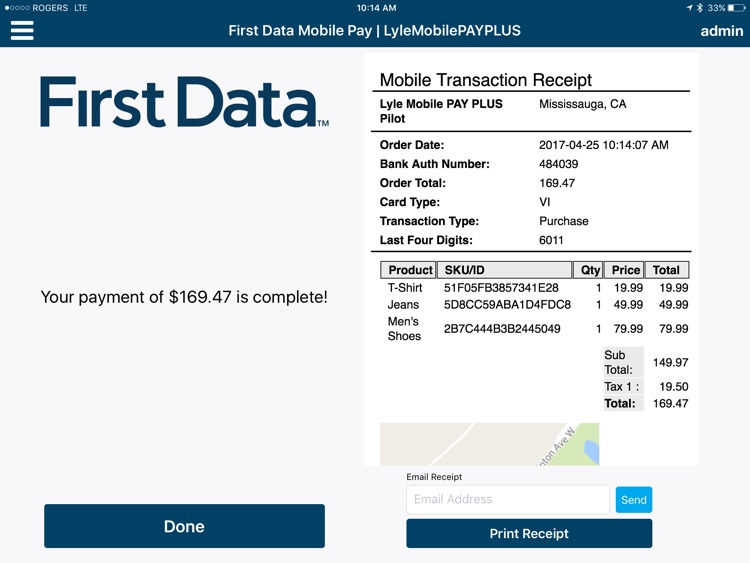Tap the location services arrow icon
This screenshot has width=750, height=563.
click(x=689, y=8)
